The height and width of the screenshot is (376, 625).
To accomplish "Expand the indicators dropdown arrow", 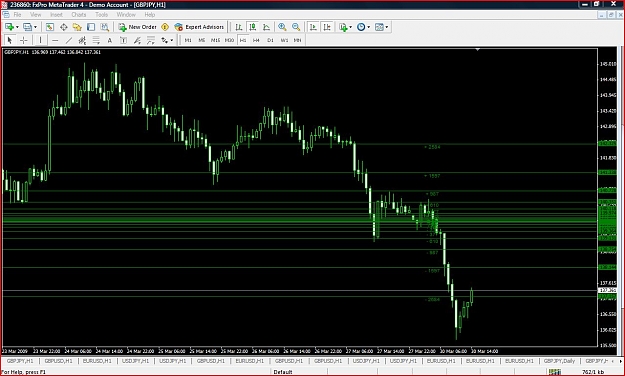I will click(350, 27).
